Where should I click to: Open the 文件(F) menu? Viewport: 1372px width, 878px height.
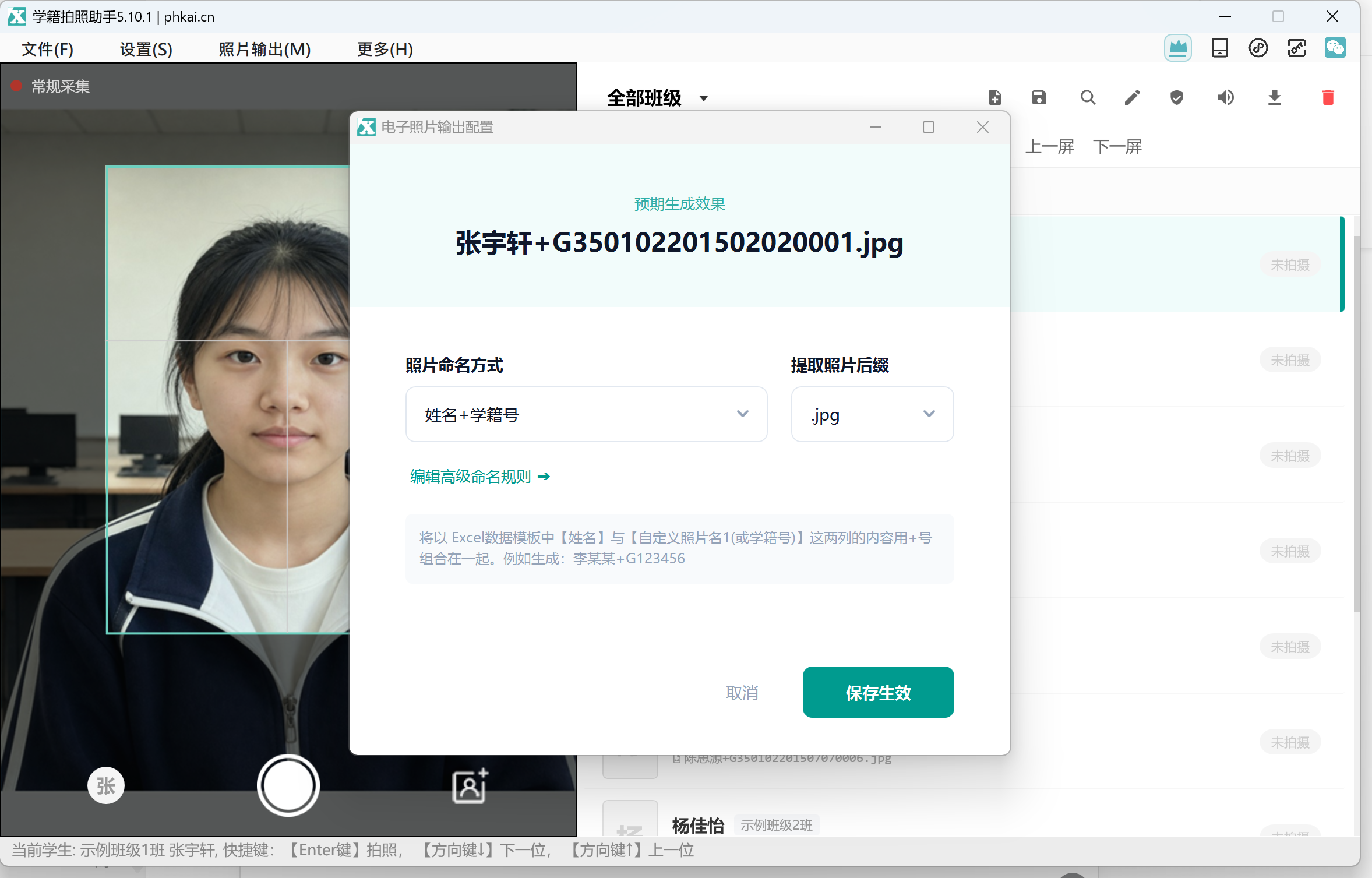(x=48, y=49)
